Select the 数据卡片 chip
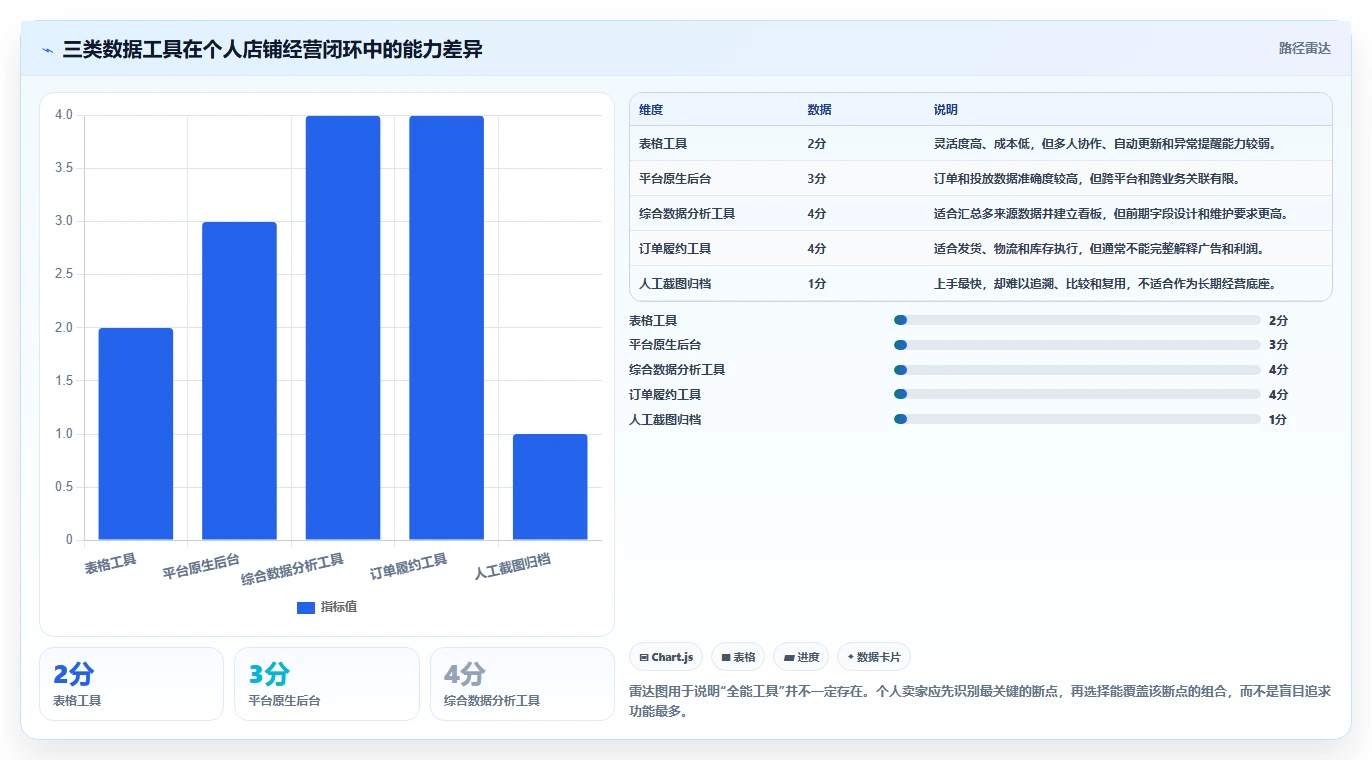 pos(874,657)
